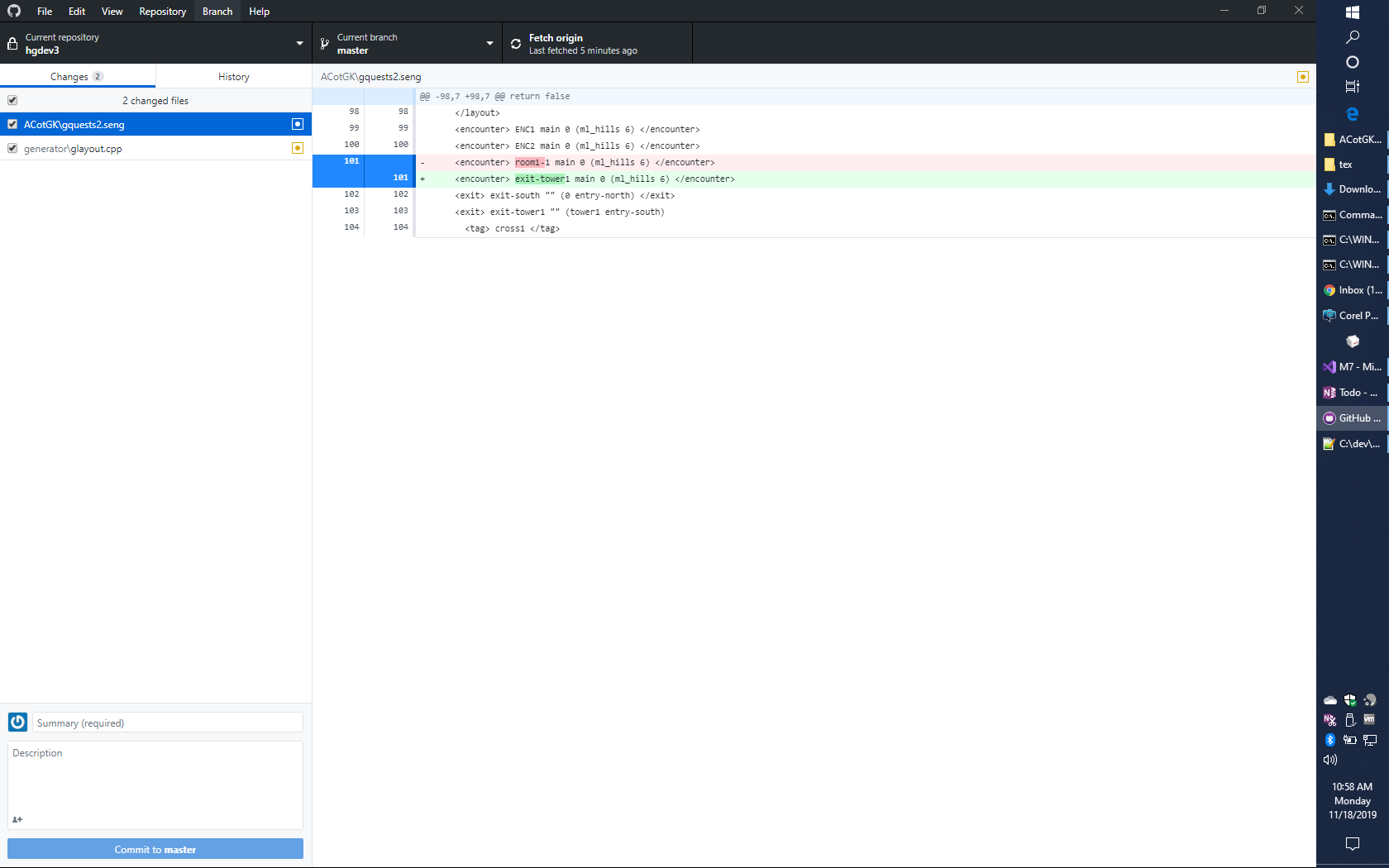Open the File menu
This screenshot has height=868, width=1389.
click(x=45, y=11)
